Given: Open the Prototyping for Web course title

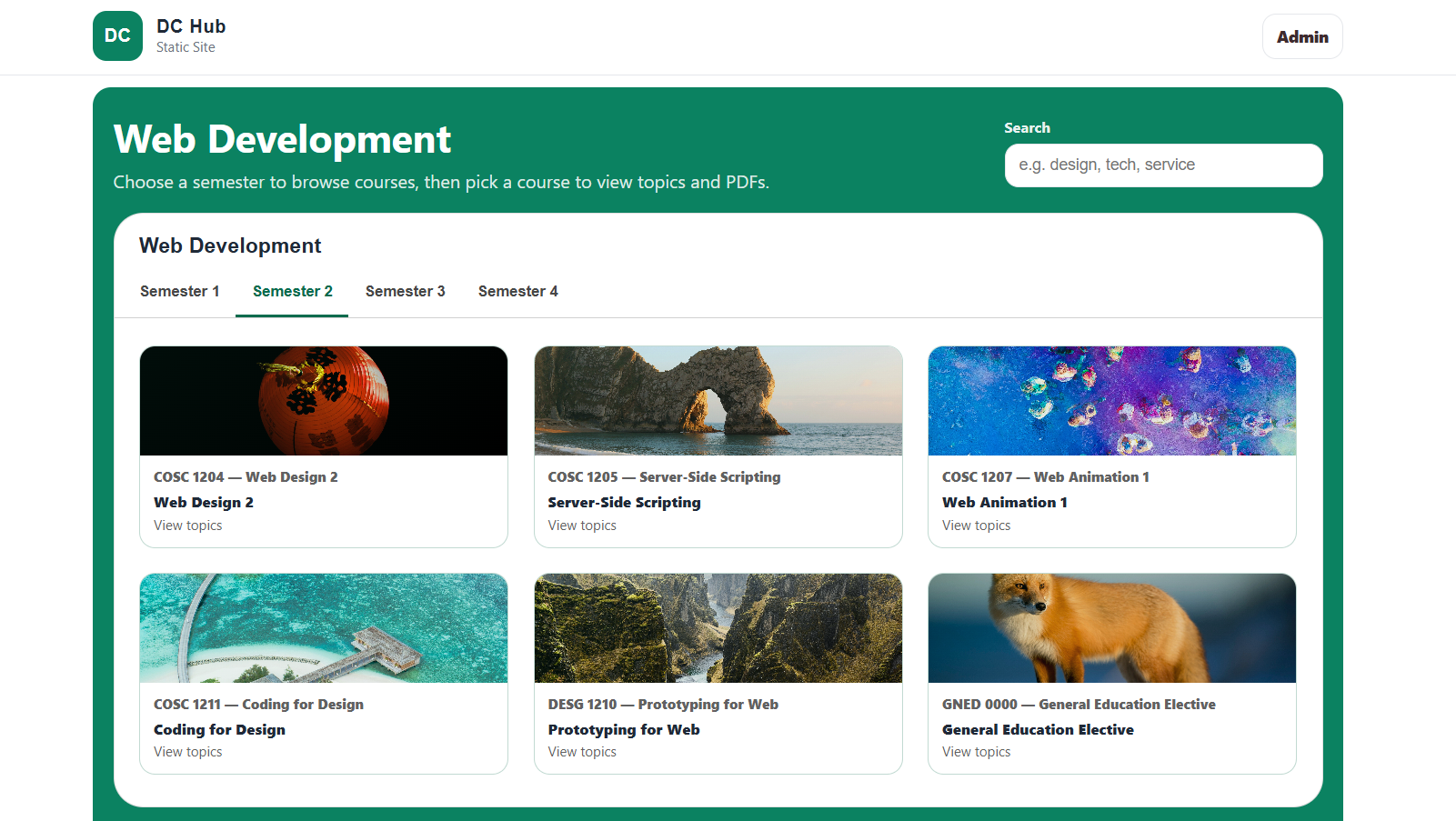Looking at the screenshot, I should pos(624,730).
